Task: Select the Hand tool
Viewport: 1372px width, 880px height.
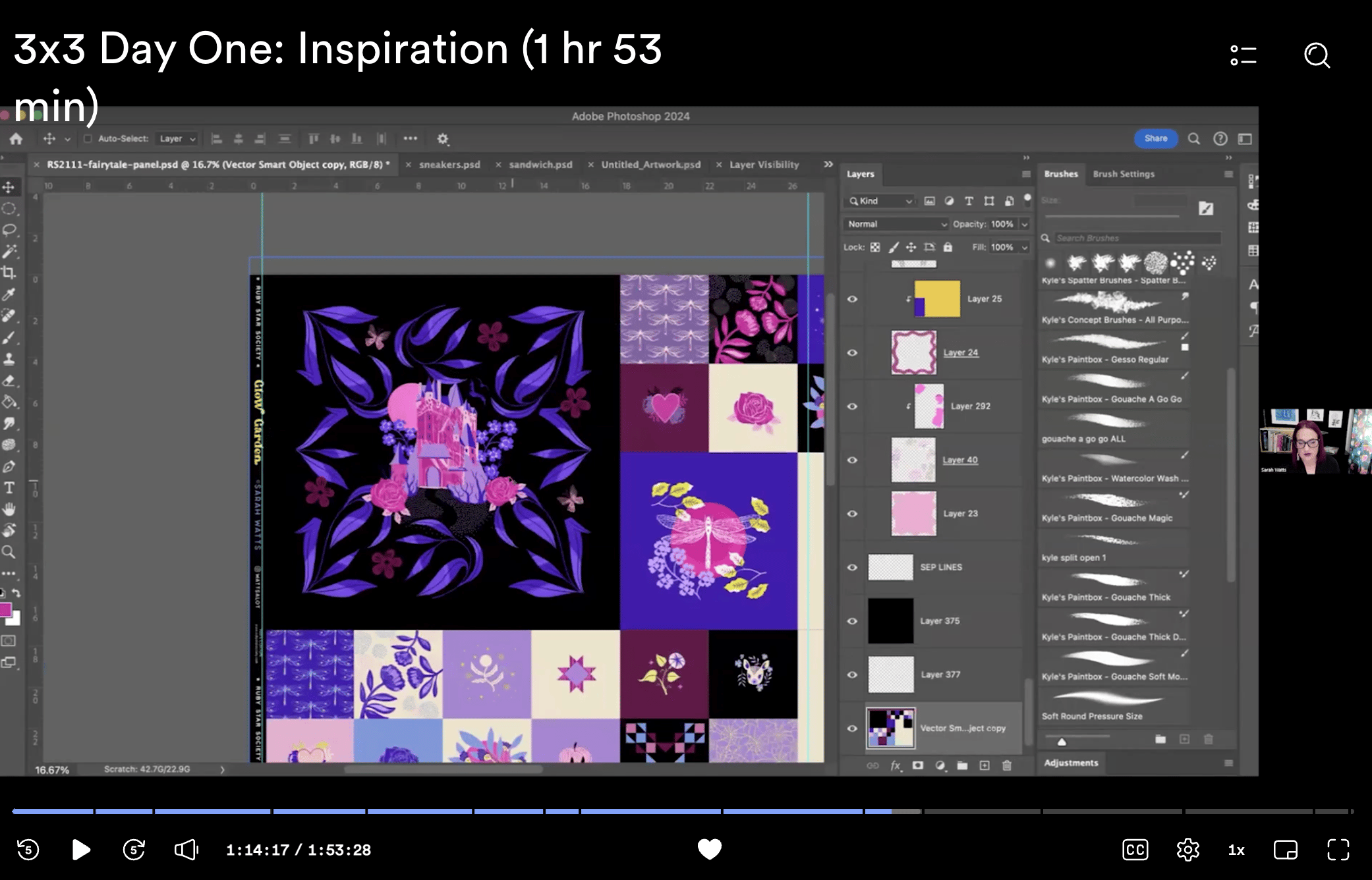Action: pos(9,509)
